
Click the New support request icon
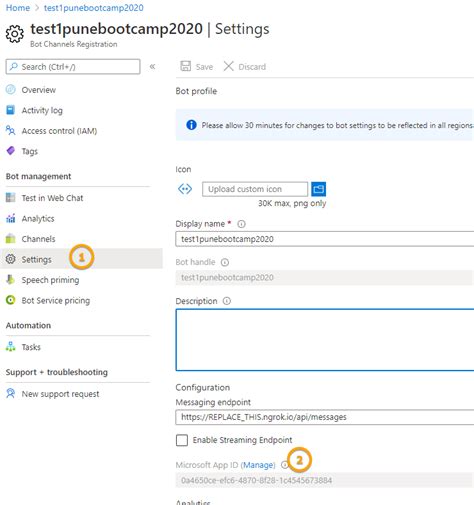(x=11, y=393)
